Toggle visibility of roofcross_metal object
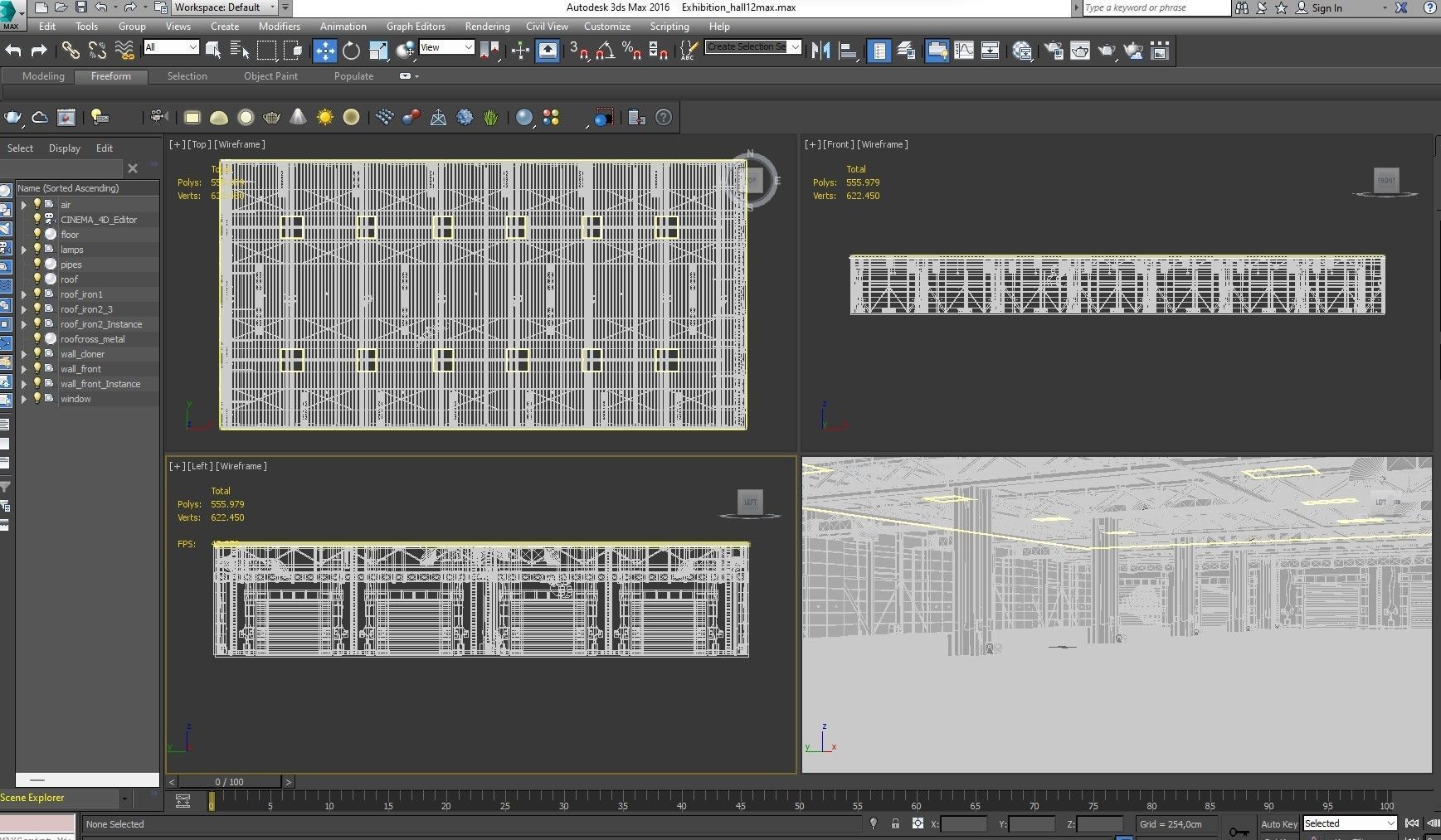1441x840 pixels. point(37,339)
